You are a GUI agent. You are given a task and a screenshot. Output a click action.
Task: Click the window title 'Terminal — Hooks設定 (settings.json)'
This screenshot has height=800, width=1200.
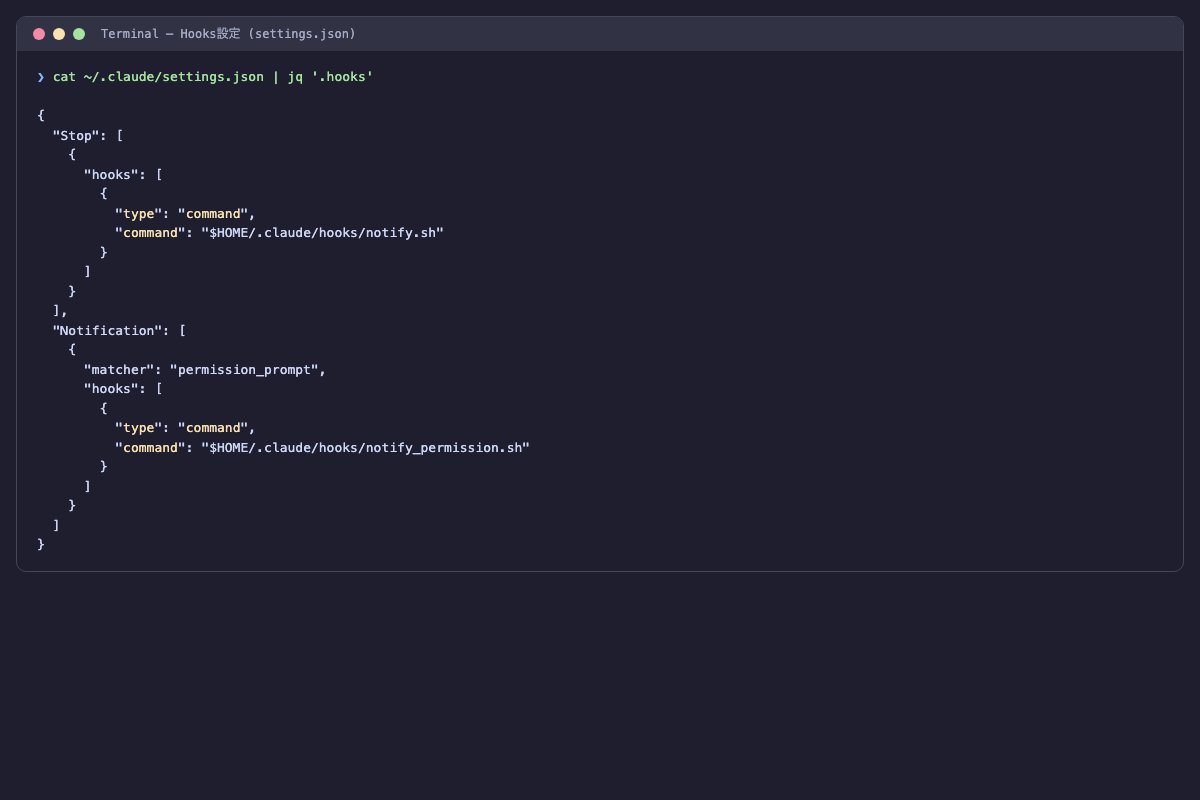click(228, 34)
